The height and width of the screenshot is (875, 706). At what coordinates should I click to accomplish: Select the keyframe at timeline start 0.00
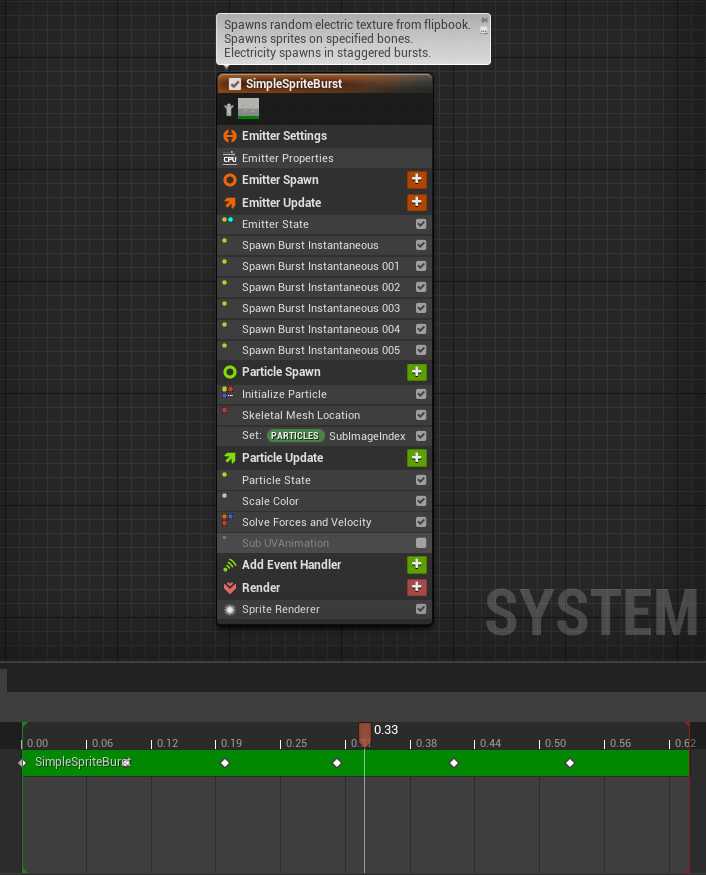point(22,763)
